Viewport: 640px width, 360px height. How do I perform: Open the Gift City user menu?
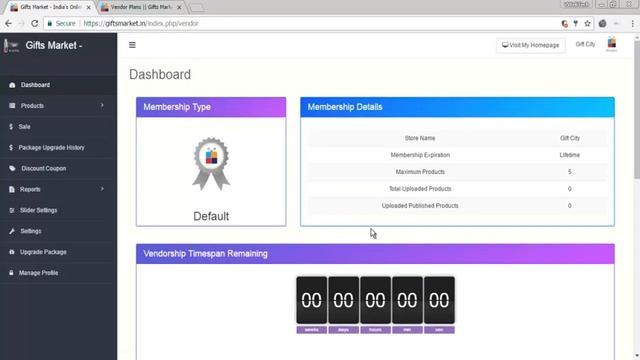point(585,44)
